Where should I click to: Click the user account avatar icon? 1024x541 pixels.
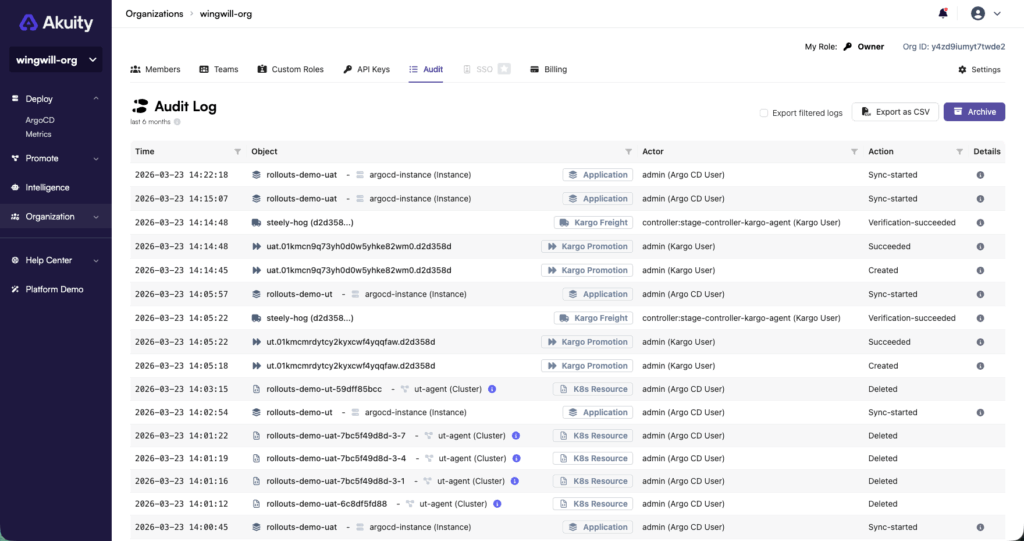978,13
